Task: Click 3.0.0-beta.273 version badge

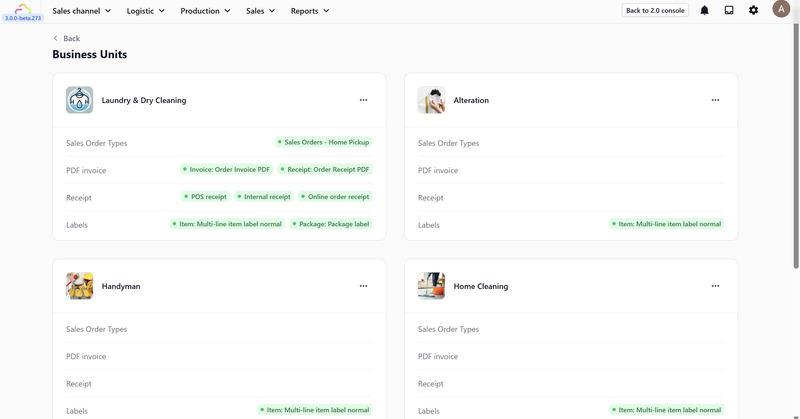Action: click(23, 18)
